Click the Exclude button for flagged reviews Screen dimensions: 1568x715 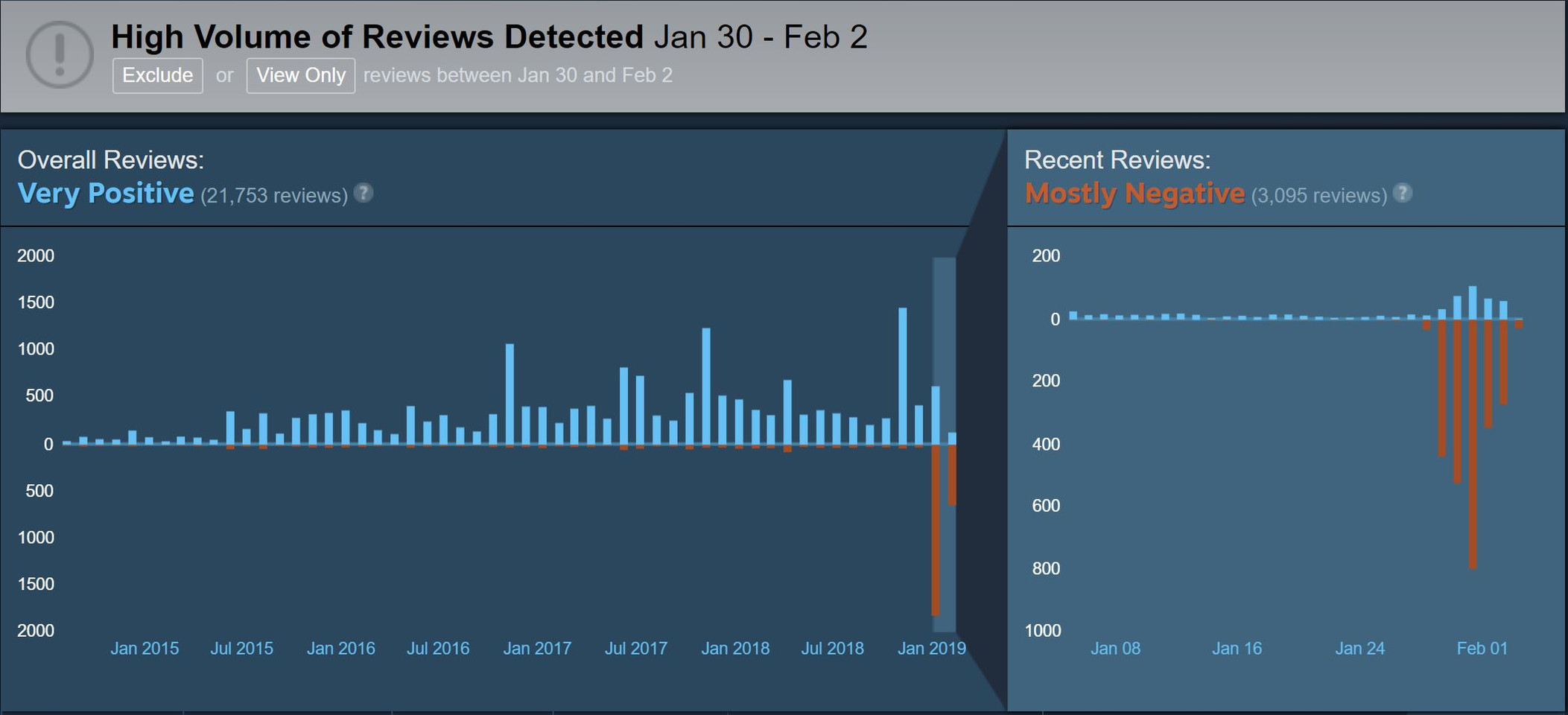pyautogui.click(x=157, y=75)
